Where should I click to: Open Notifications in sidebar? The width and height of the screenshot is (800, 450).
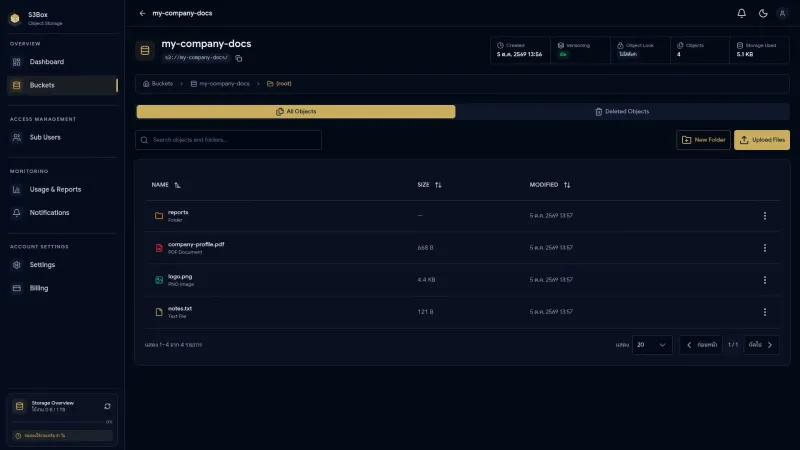coord(62,213)
